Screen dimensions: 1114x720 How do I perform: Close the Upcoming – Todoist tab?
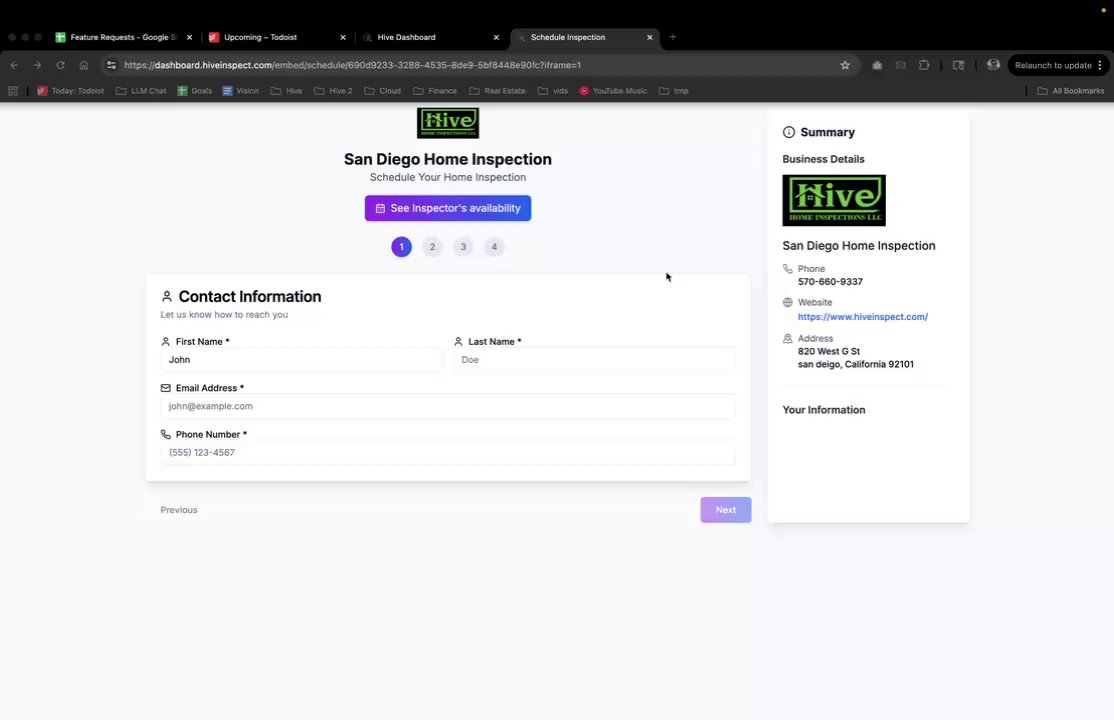342,37
